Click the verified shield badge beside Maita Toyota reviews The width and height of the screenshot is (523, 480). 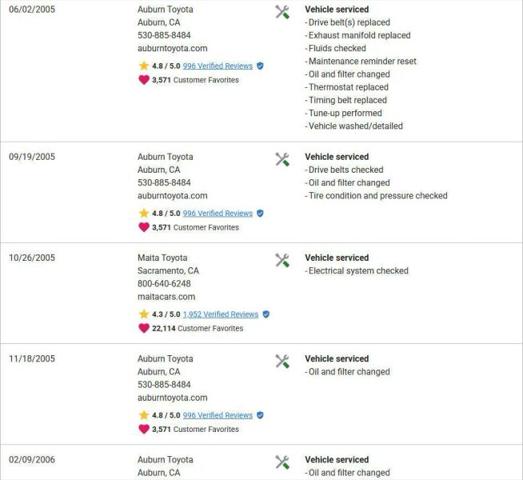pyautogui.click(x=266, y=315)
